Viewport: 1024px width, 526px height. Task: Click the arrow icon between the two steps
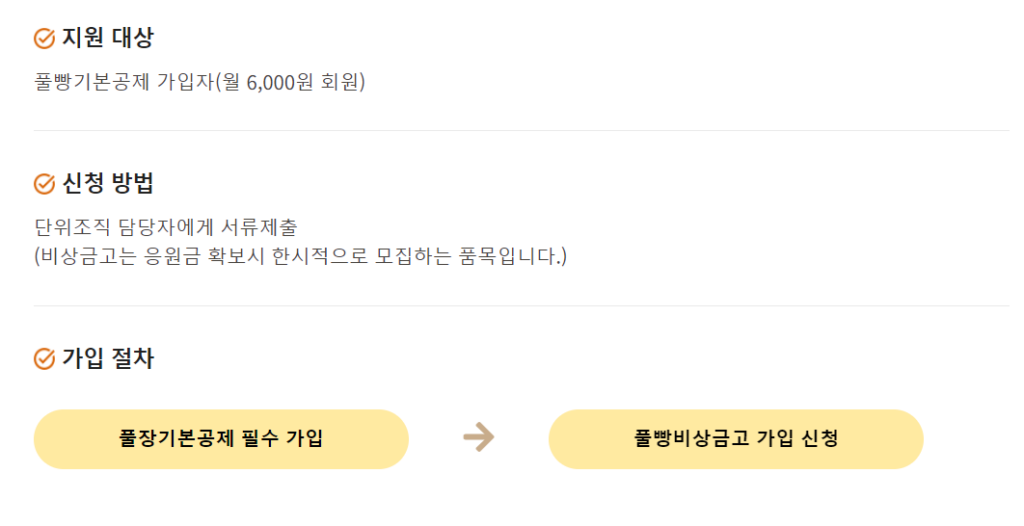pos(479,437)
